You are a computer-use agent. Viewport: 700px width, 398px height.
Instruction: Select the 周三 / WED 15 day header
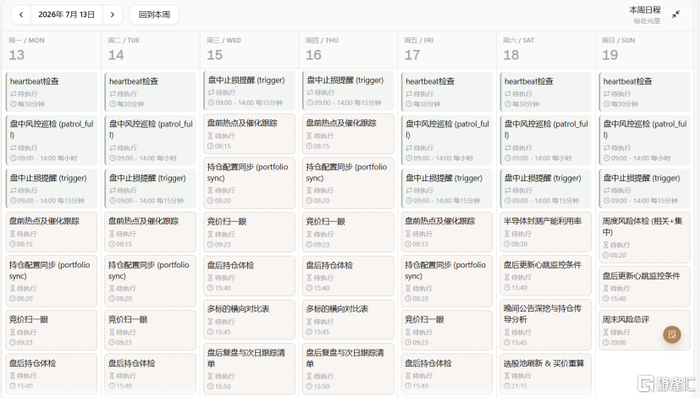coord(249,49)
